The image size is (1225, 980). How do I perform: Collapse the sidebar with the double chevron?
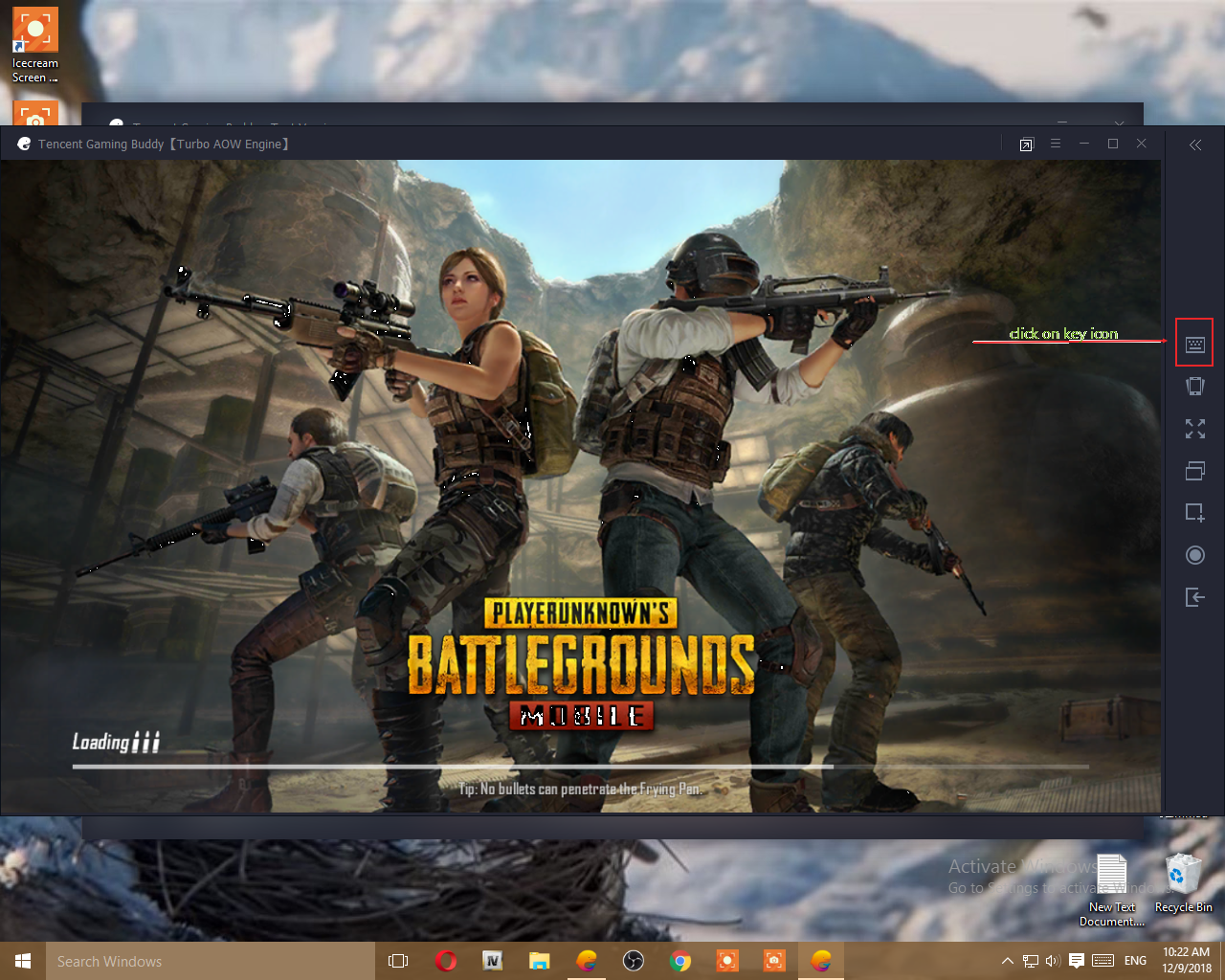coord(1195,145)
